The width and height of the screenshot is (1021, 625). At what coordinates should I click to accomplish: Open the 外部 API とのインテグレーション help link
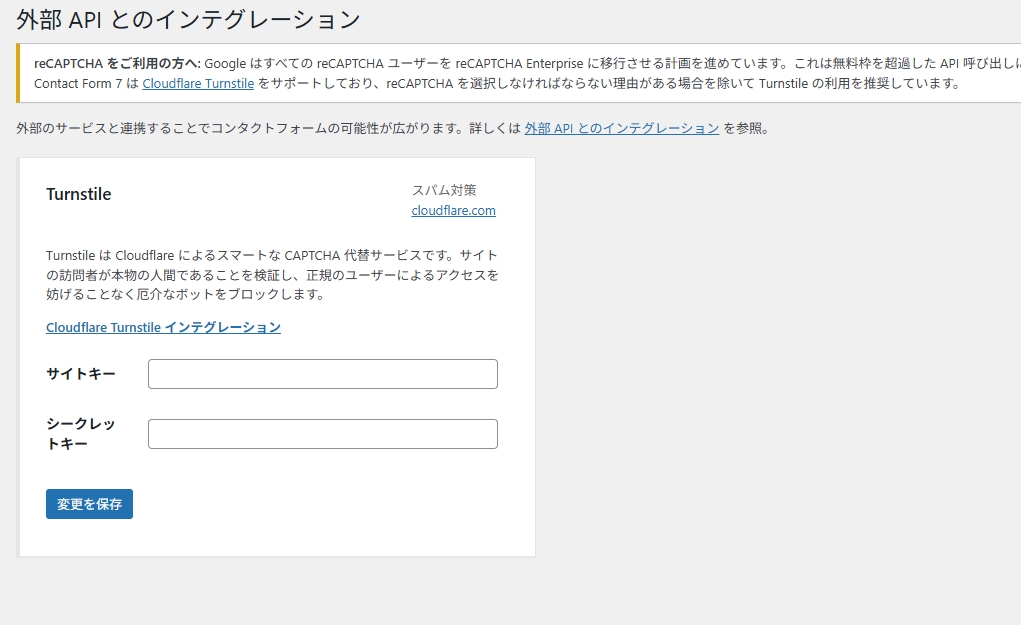coord(622,128)
